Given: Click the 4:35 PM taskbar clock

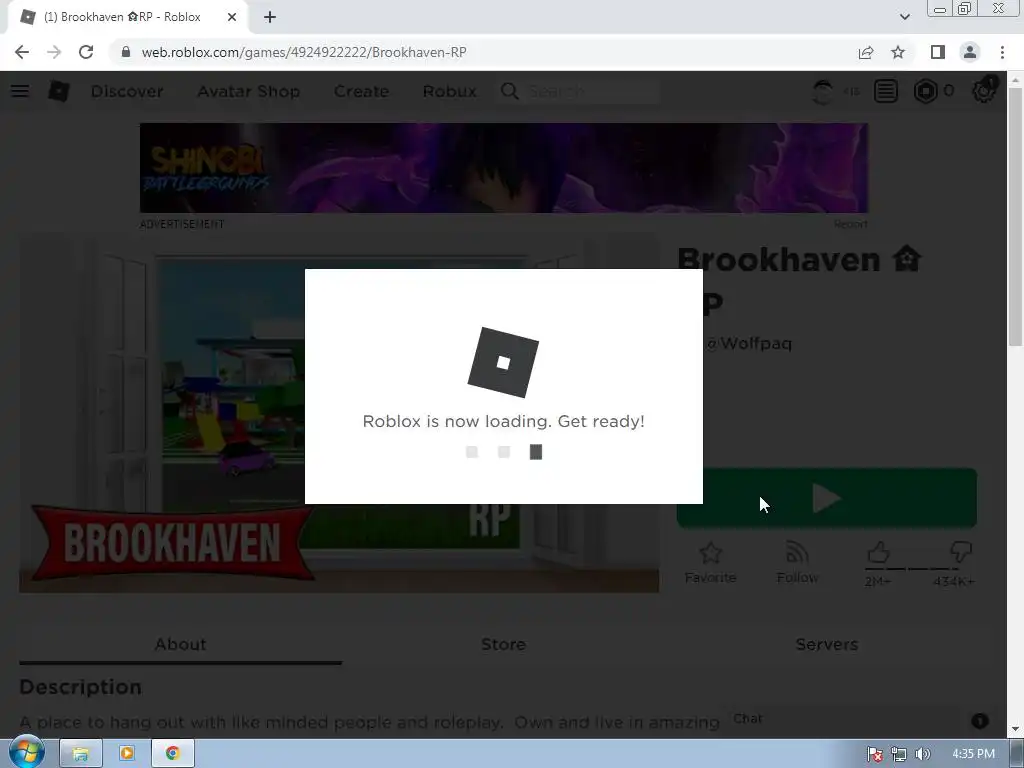Looking at the screenshot, I should coord(973,754).
